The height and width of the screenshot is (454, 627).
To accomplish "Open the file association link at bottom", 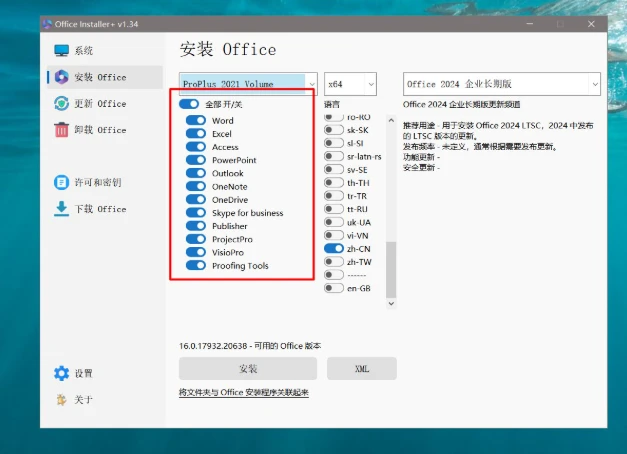I will (244, 393).
